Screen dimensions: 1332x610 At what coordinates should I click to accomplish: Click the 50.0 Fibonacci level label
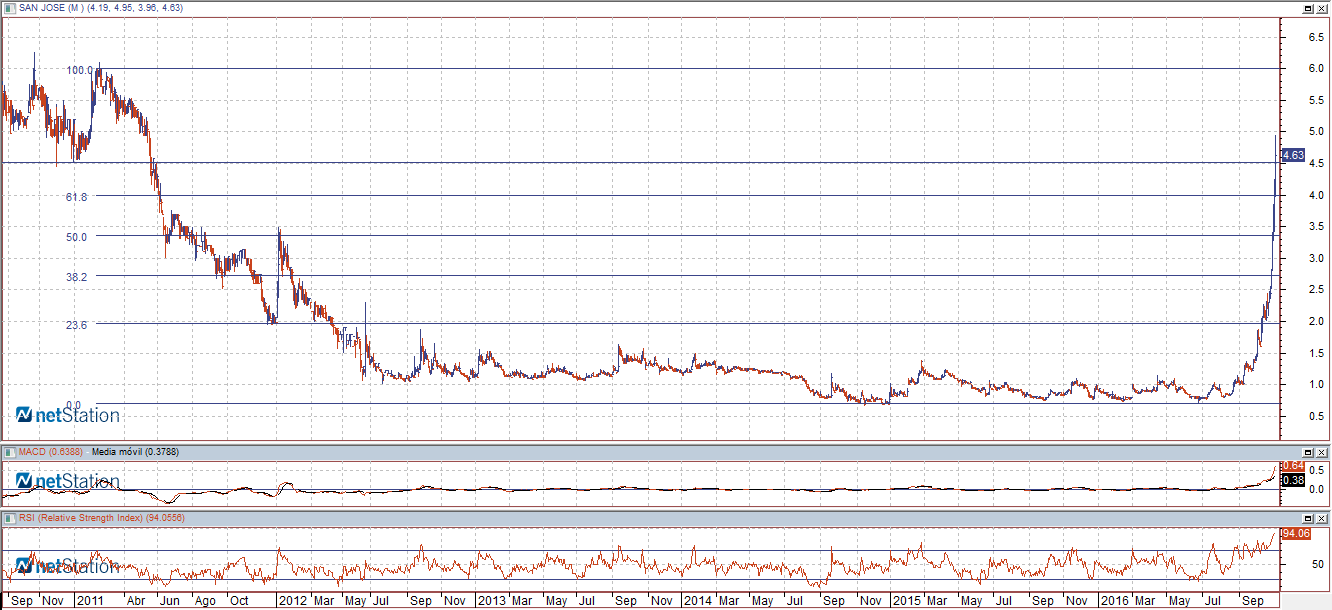click(77, 237)
